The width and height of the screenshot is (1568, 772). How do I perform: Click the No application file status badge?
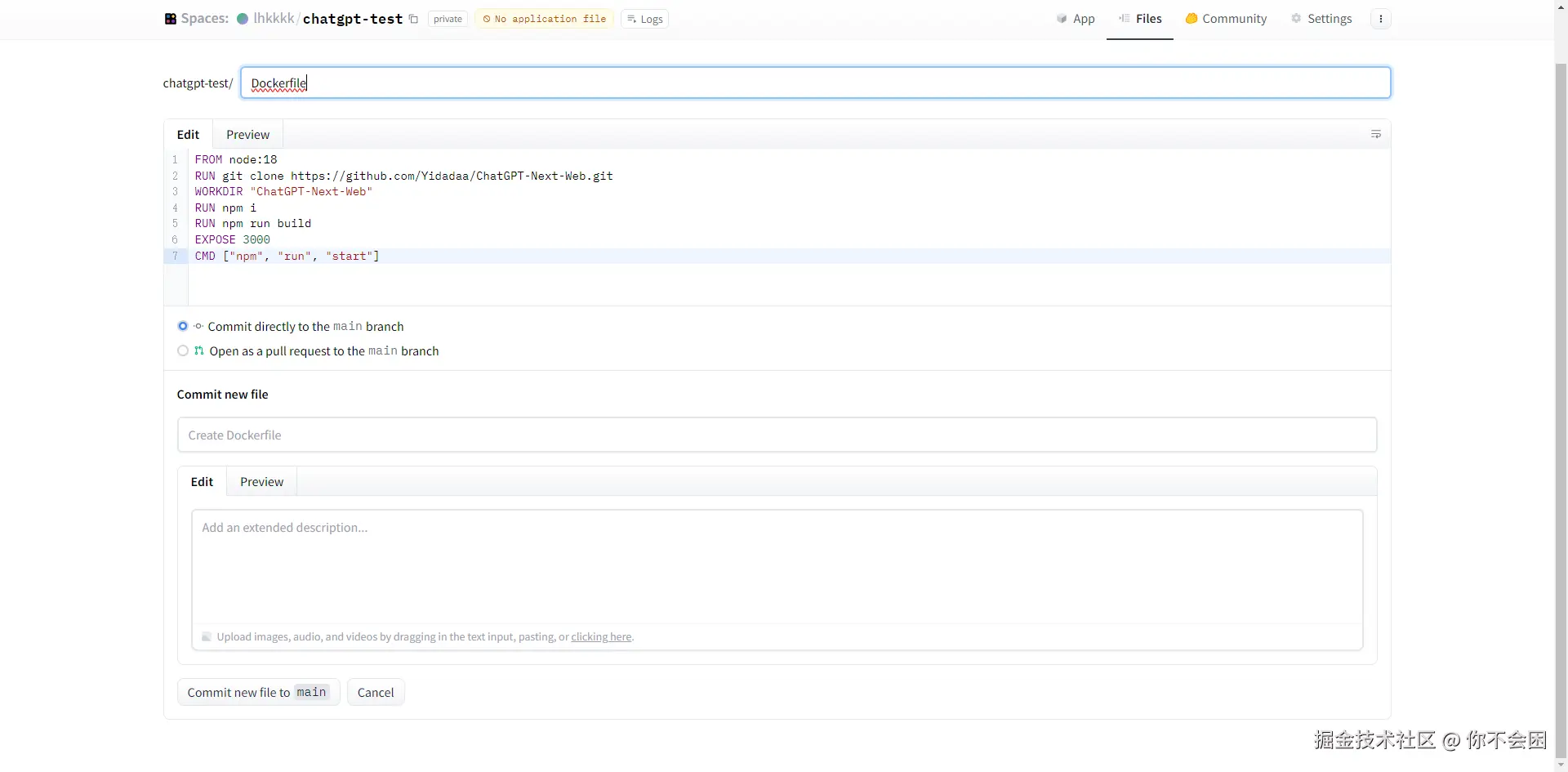(x=544, y=19)
